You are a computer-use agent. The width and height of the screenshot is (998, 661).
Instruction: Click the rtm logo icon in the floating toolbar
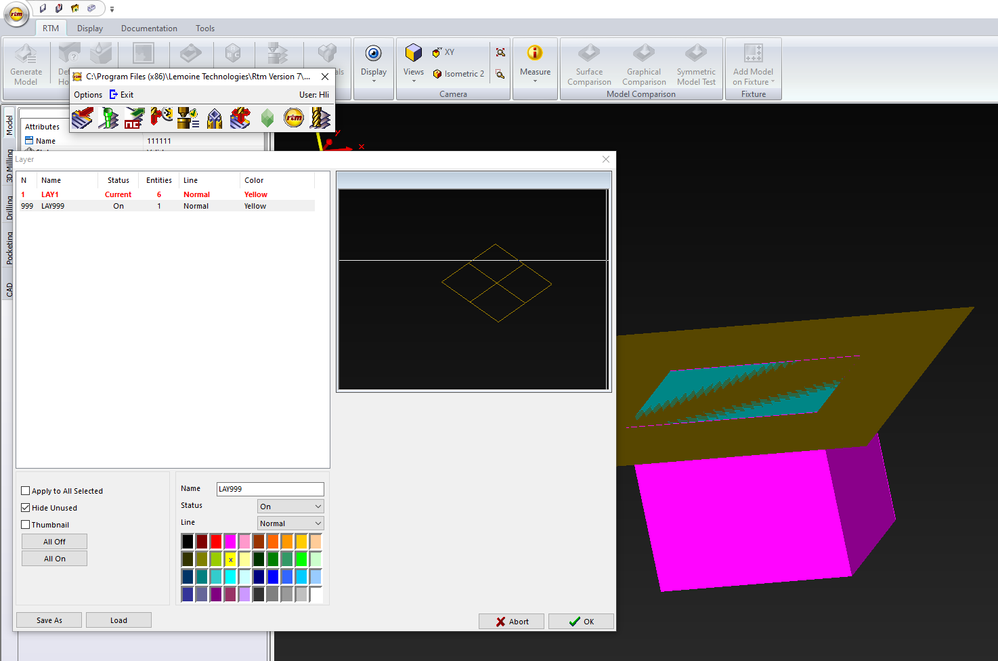tap(292, 117)
